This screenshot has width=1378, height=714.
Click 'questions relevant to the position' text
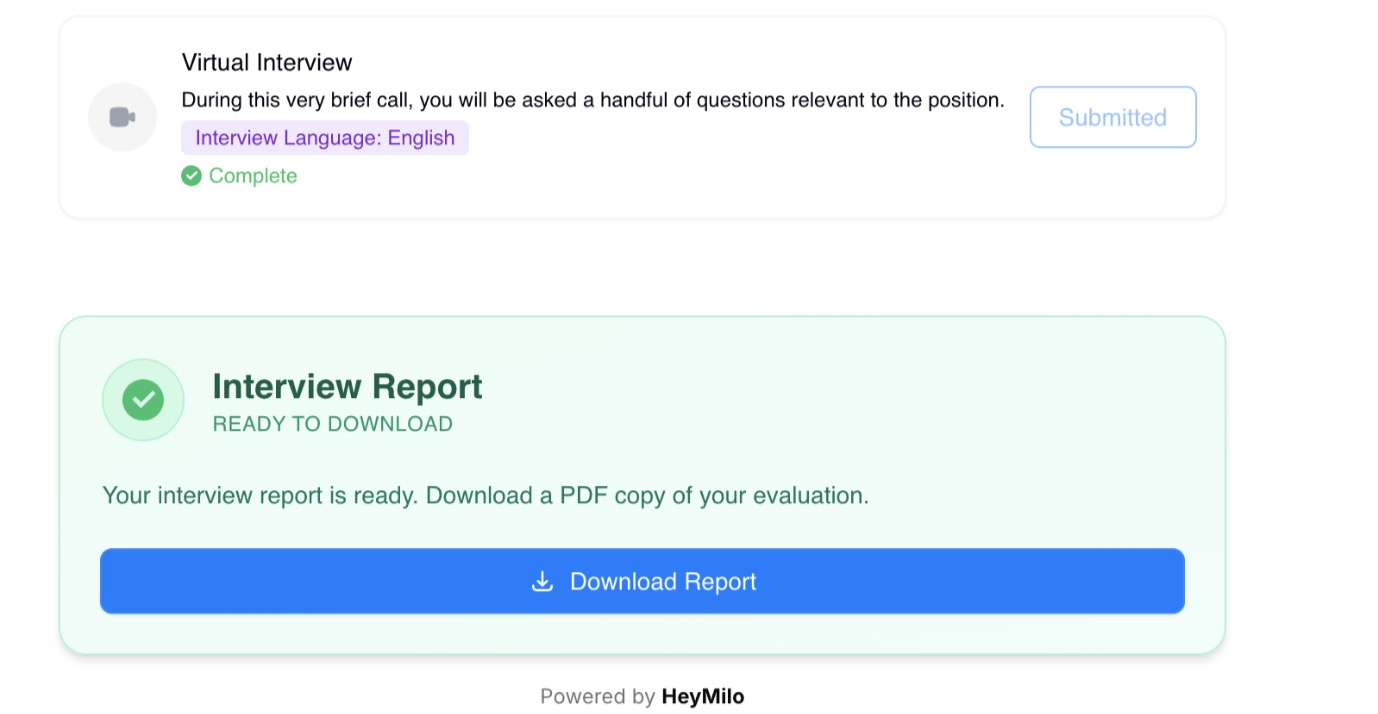[850, 100]
